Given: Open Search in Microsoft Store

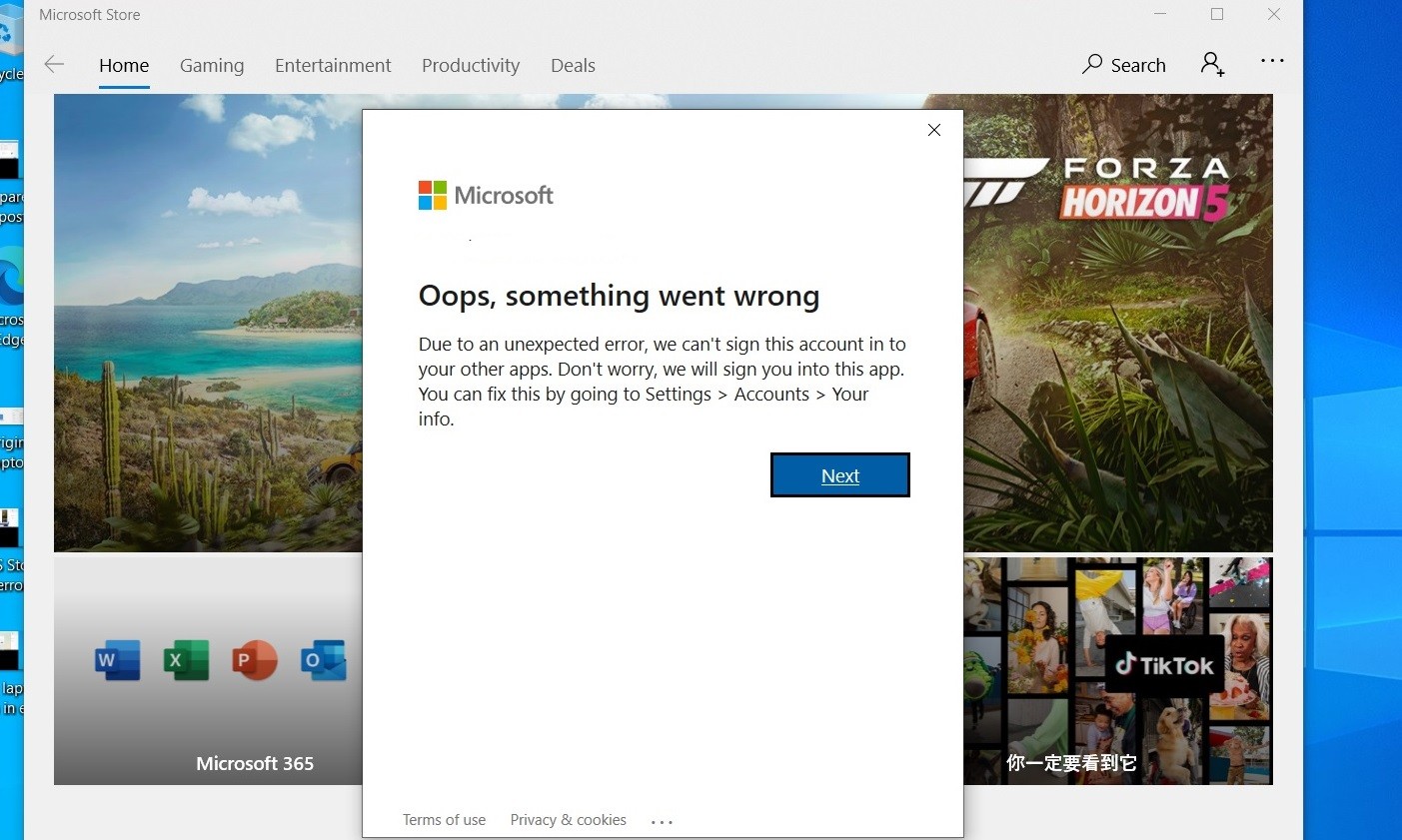Looking at the screenshot, I should (x=1123, y=65).
